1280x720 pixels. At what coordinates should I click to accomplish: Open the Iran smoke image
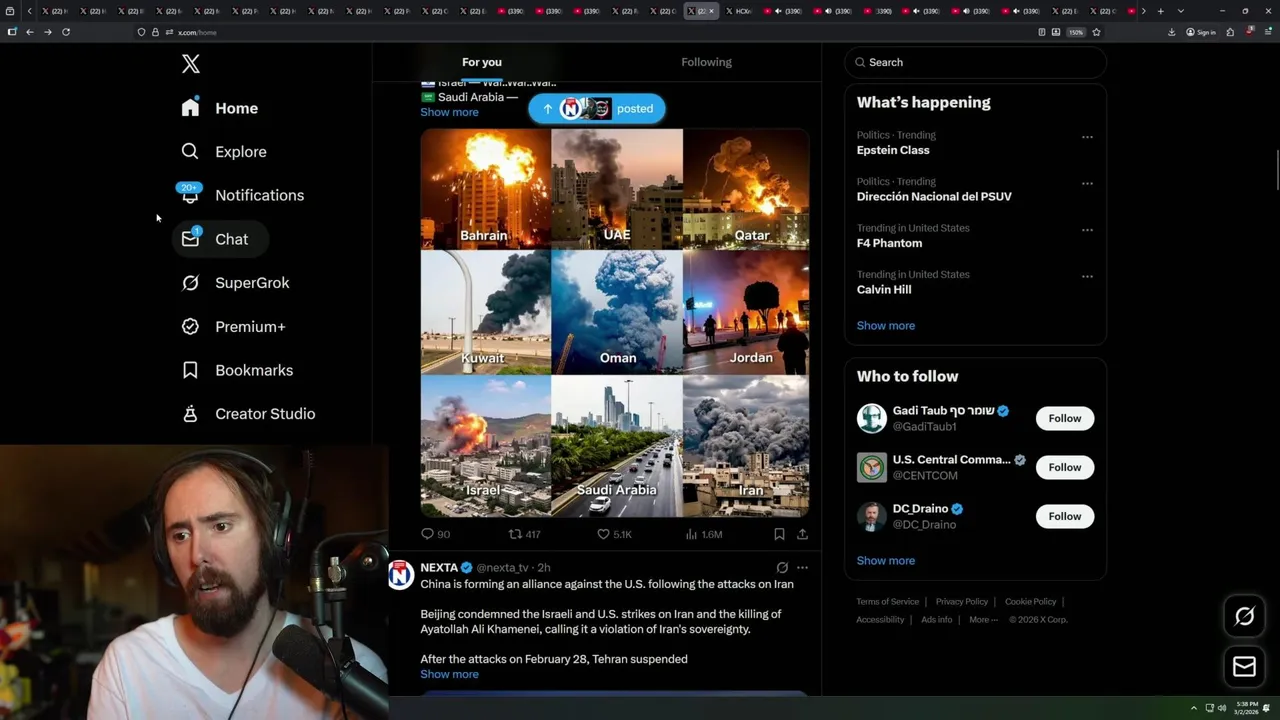tap(746, 446)
